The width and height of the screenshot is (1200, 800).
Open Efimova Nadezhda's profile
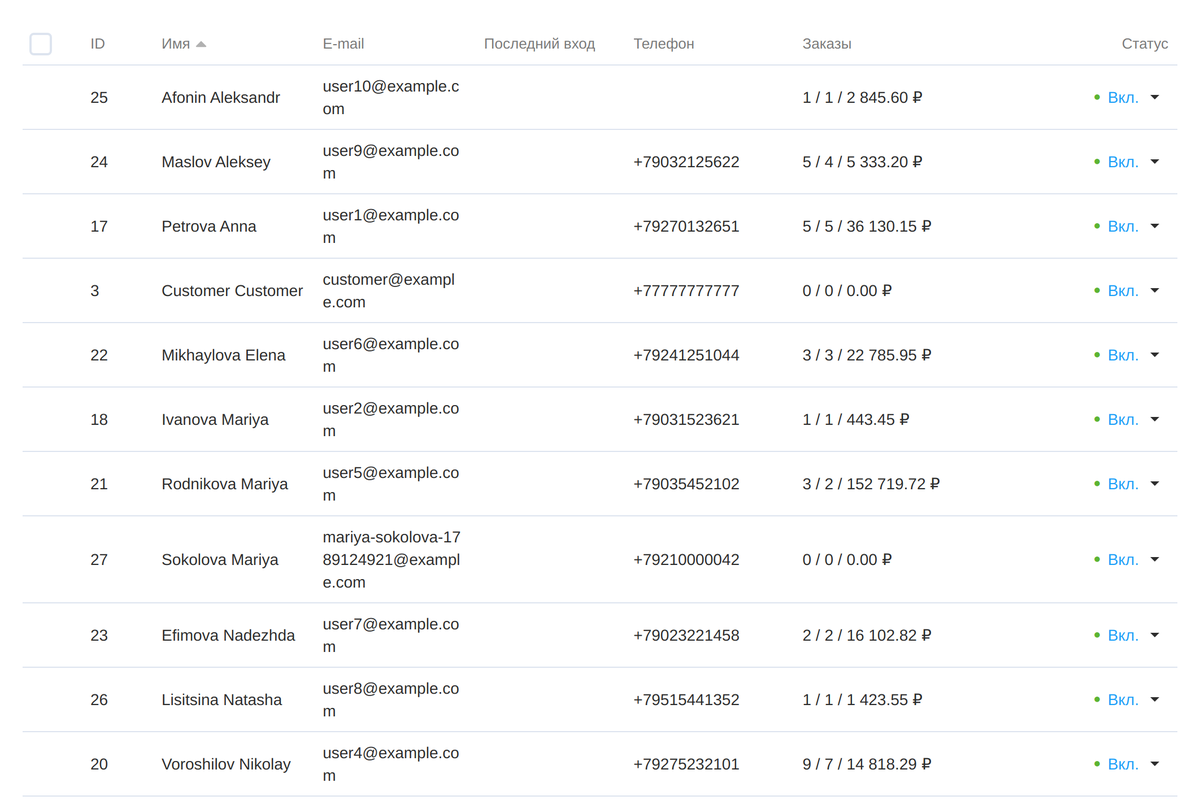(x=228, y=636)
